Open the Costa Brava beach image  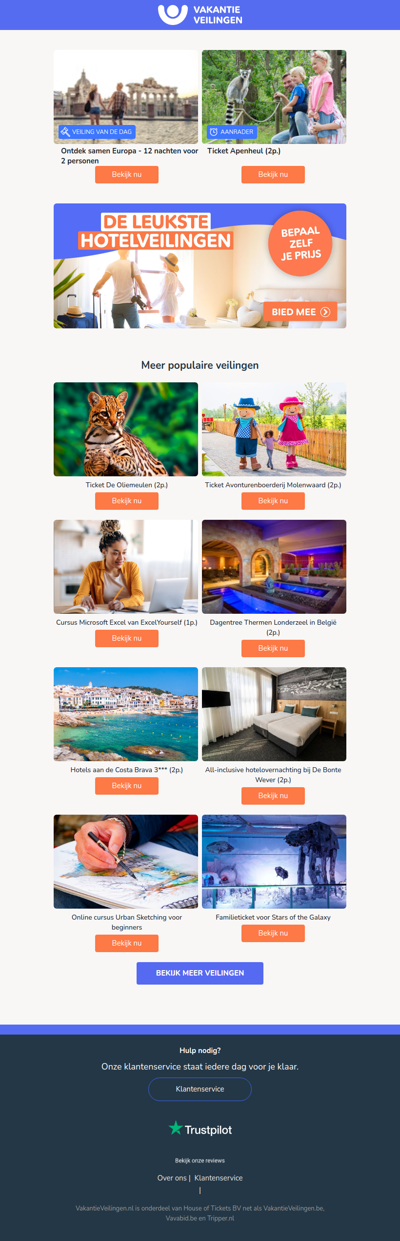pyautogui.click(x=126, y=714)
